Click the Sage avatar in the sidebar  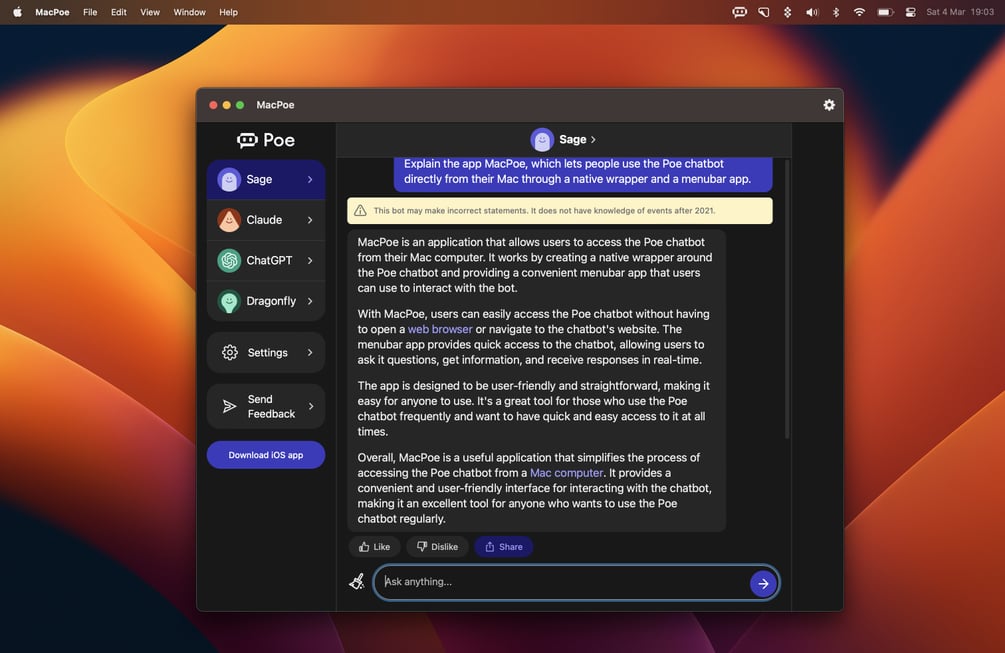tap(229, 180)
